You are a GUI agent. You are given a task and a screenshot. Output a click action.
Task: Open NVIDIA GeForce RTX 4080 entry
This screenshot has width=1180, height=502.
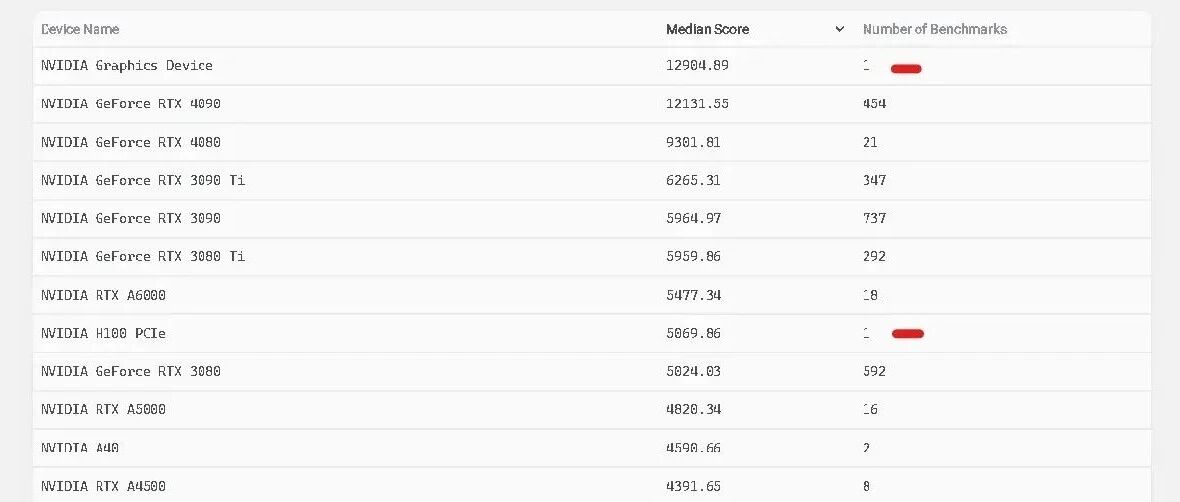[131, 142]
